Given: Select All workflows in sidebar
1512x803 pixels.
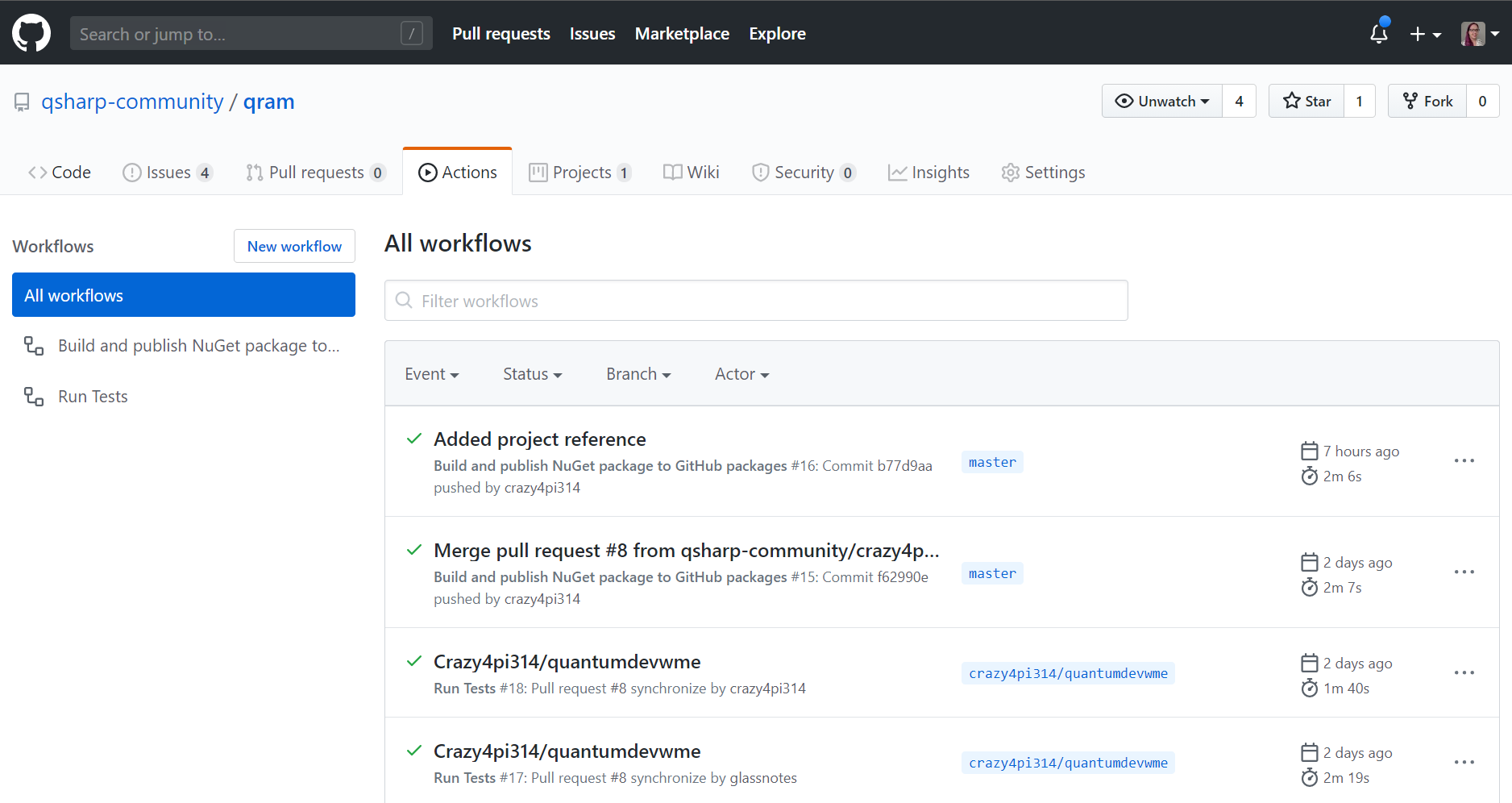Looking at the screenshot, I should pos(184,295).
